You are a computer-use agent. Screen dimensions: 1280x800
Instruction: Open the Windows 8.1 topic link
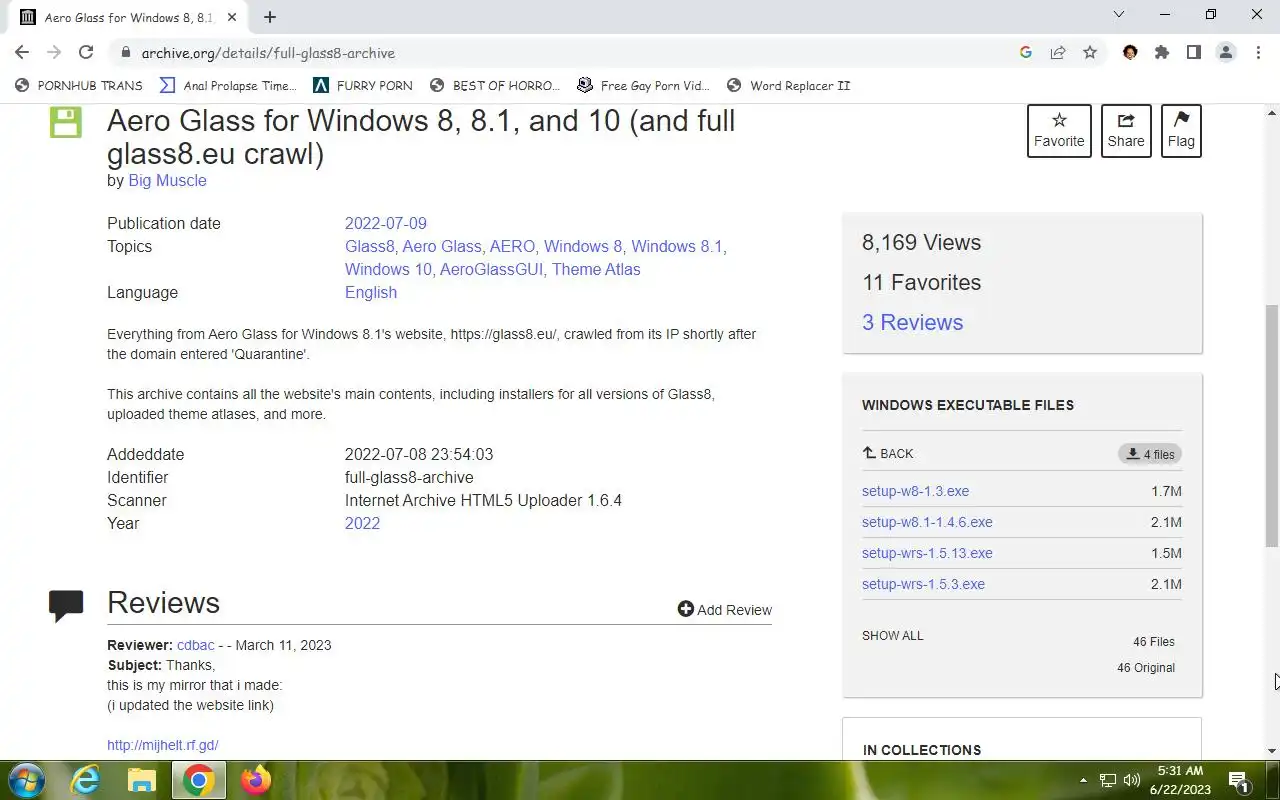tap(677, 246)
